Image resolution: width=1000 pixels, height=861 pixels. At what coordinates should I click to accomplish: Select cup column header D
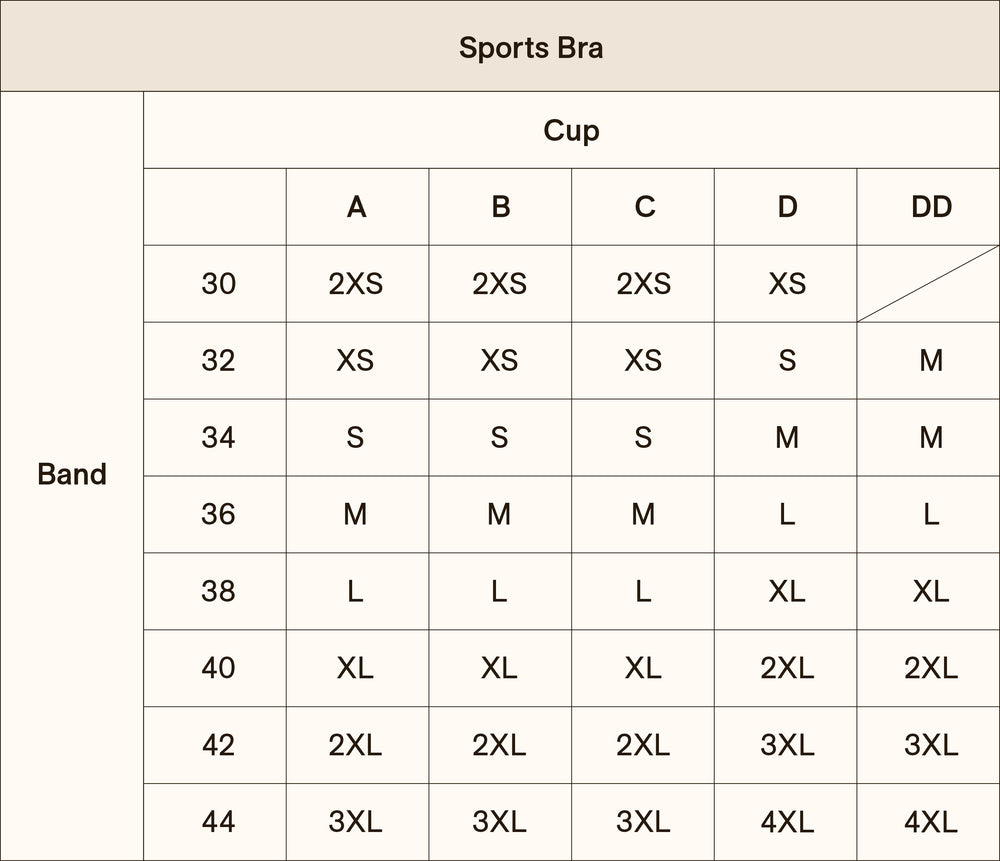click(787, 207)
